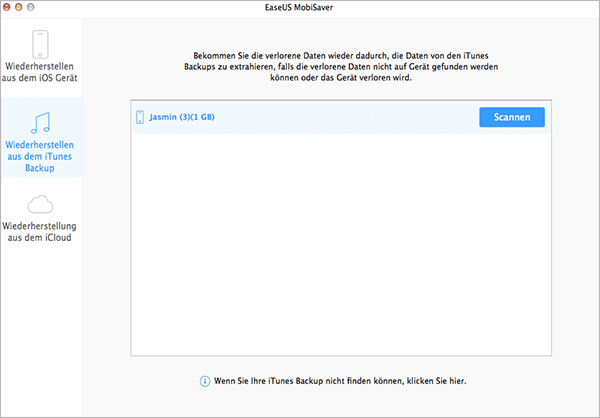
Task: Open Wiederherstellung aus dem iCloud tab
Action: click(x=40, y=217)
